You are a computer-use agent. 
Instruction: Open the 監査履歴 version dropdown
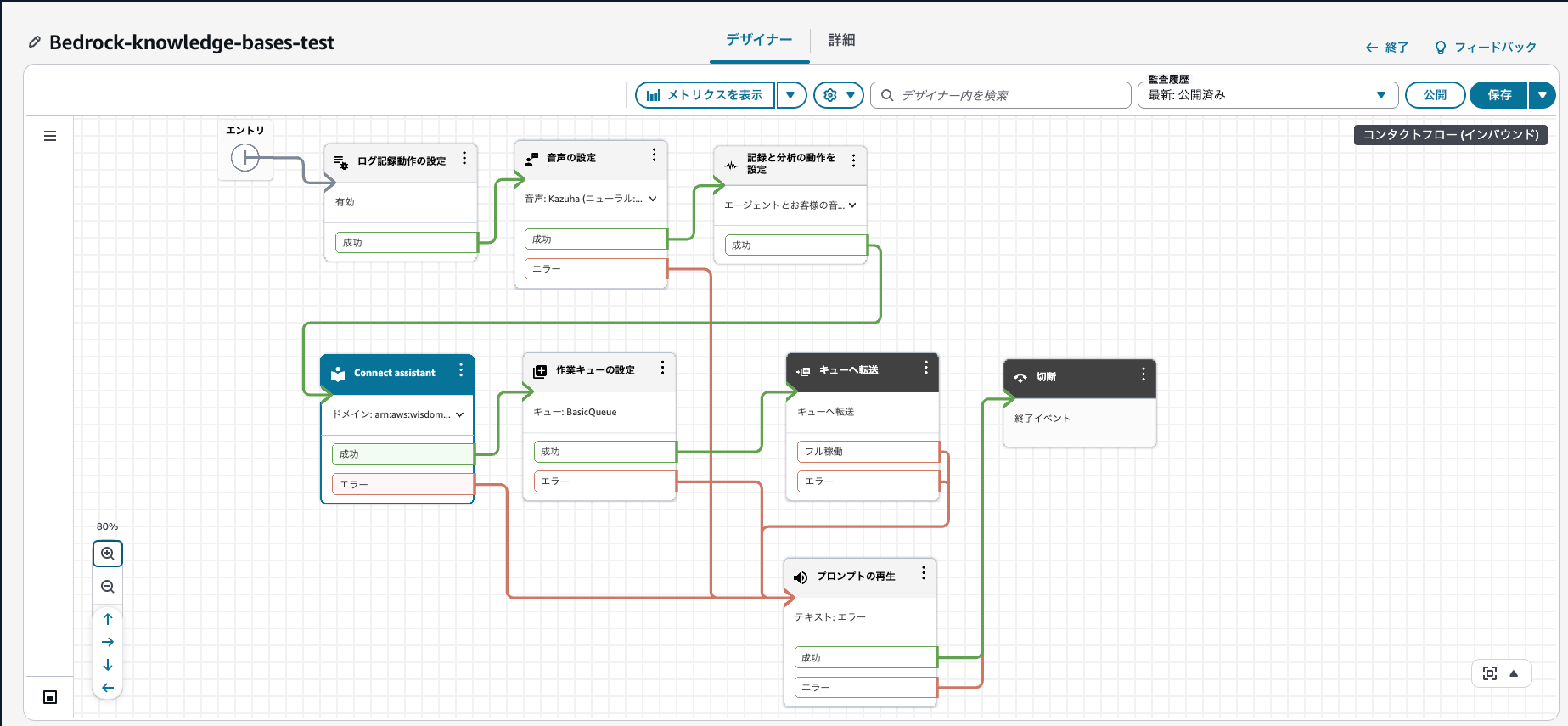point(1267,95)
